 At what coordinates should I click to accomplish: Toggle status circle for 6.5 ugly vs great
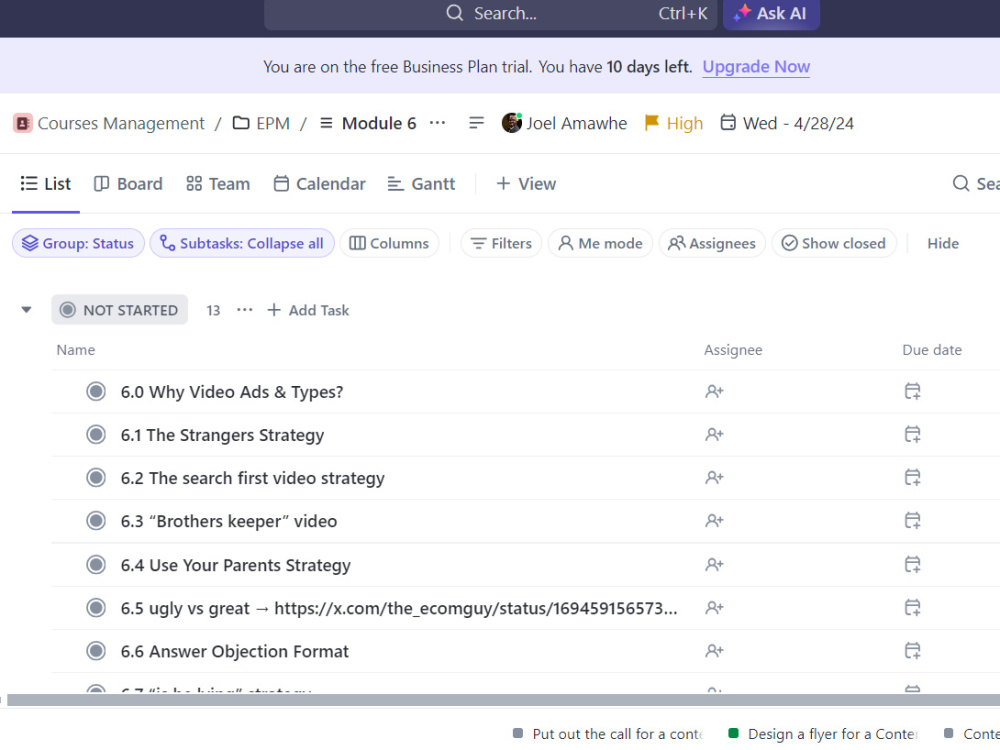(x=96, y=608)
